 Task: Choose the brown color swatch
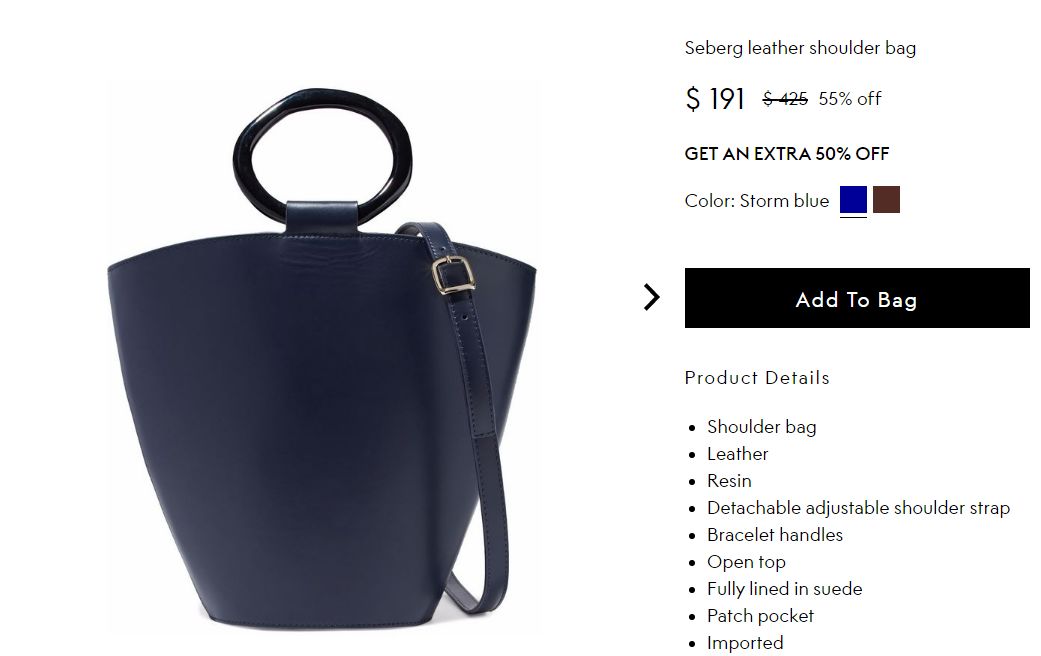point(886,199)
